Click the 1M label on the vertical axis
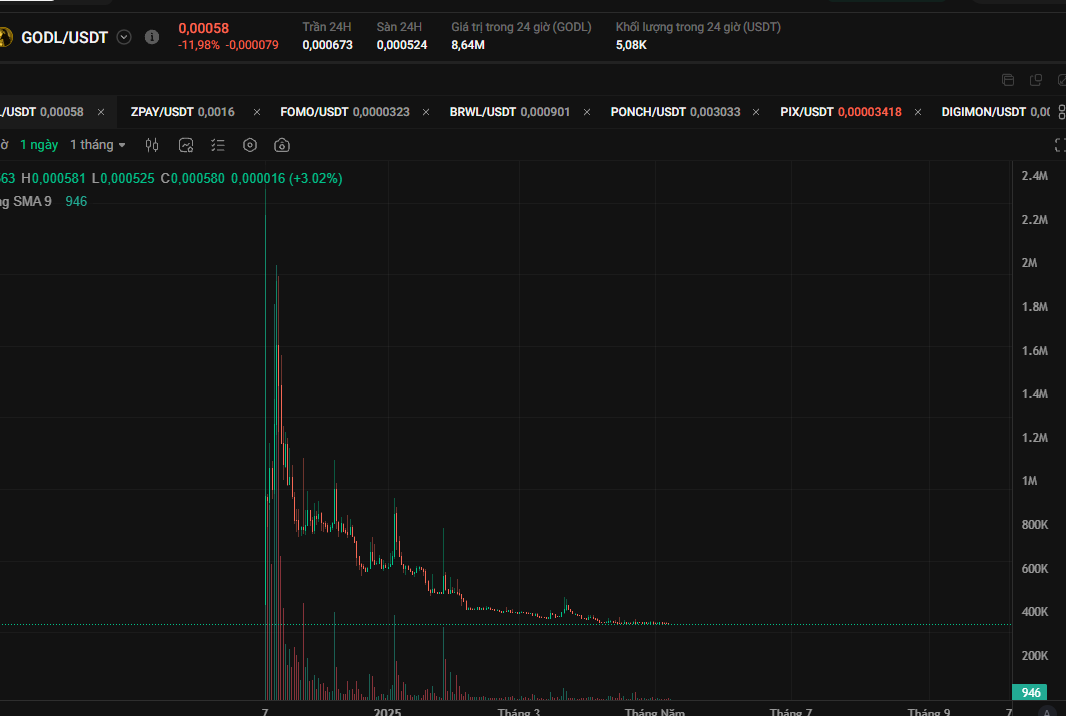Screen dimensions: 1066x716 point(1029,481)
